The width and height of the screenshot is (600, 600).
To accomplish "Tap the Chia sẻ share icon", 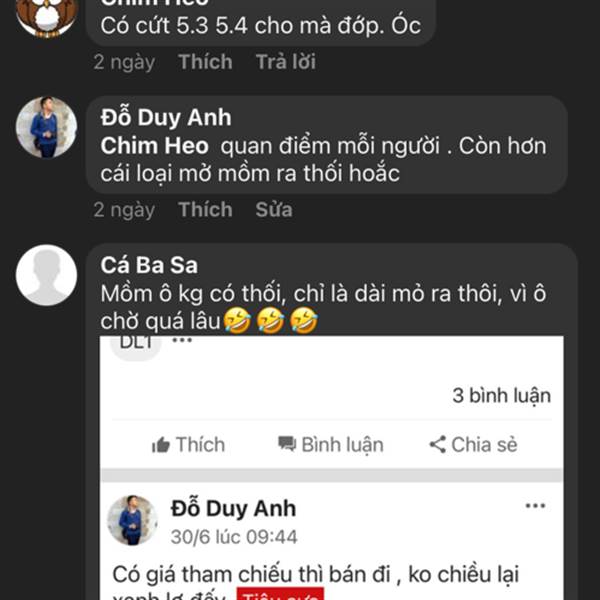I will pyautogui.click(x=438, y=444).
